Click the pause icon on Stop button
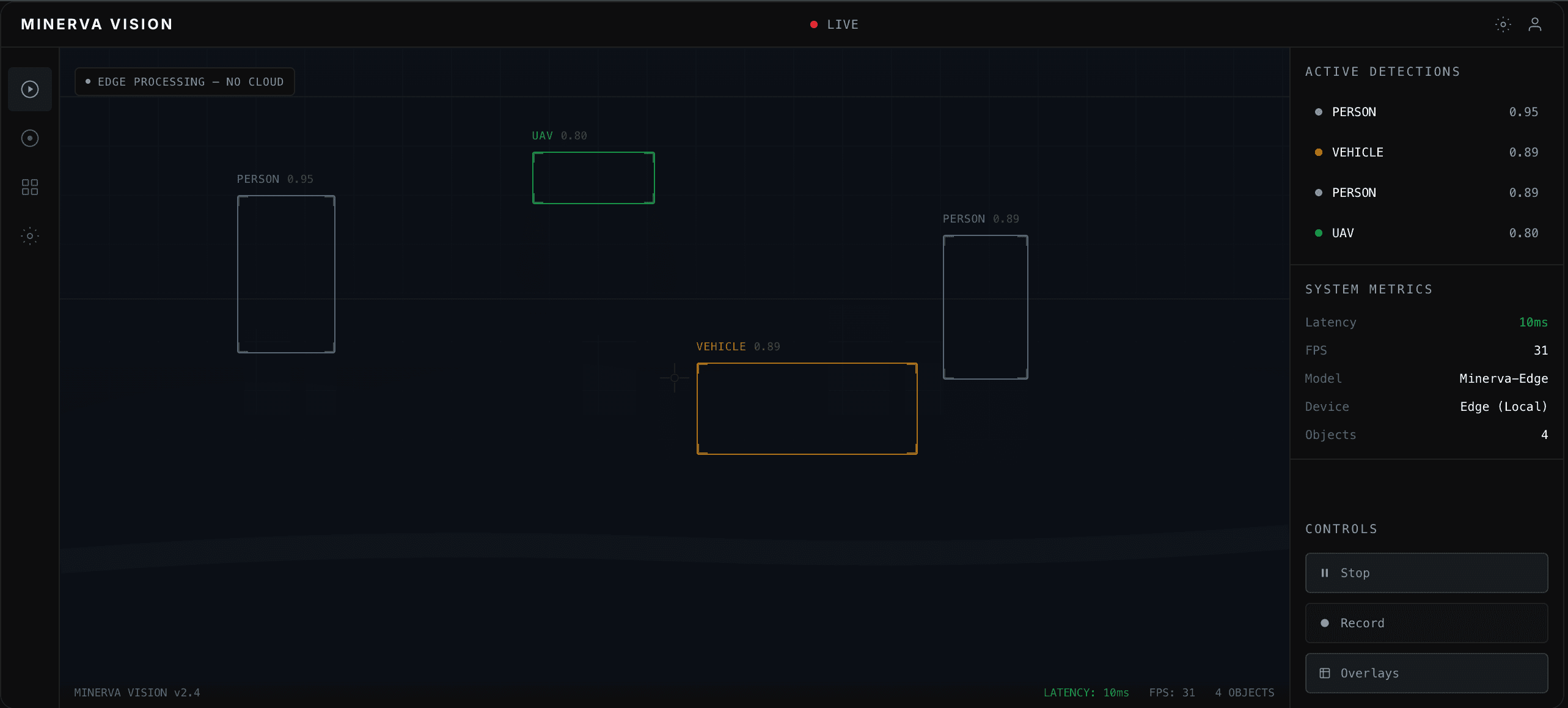Screen dimensions: 1568x708 (1325, 573)
